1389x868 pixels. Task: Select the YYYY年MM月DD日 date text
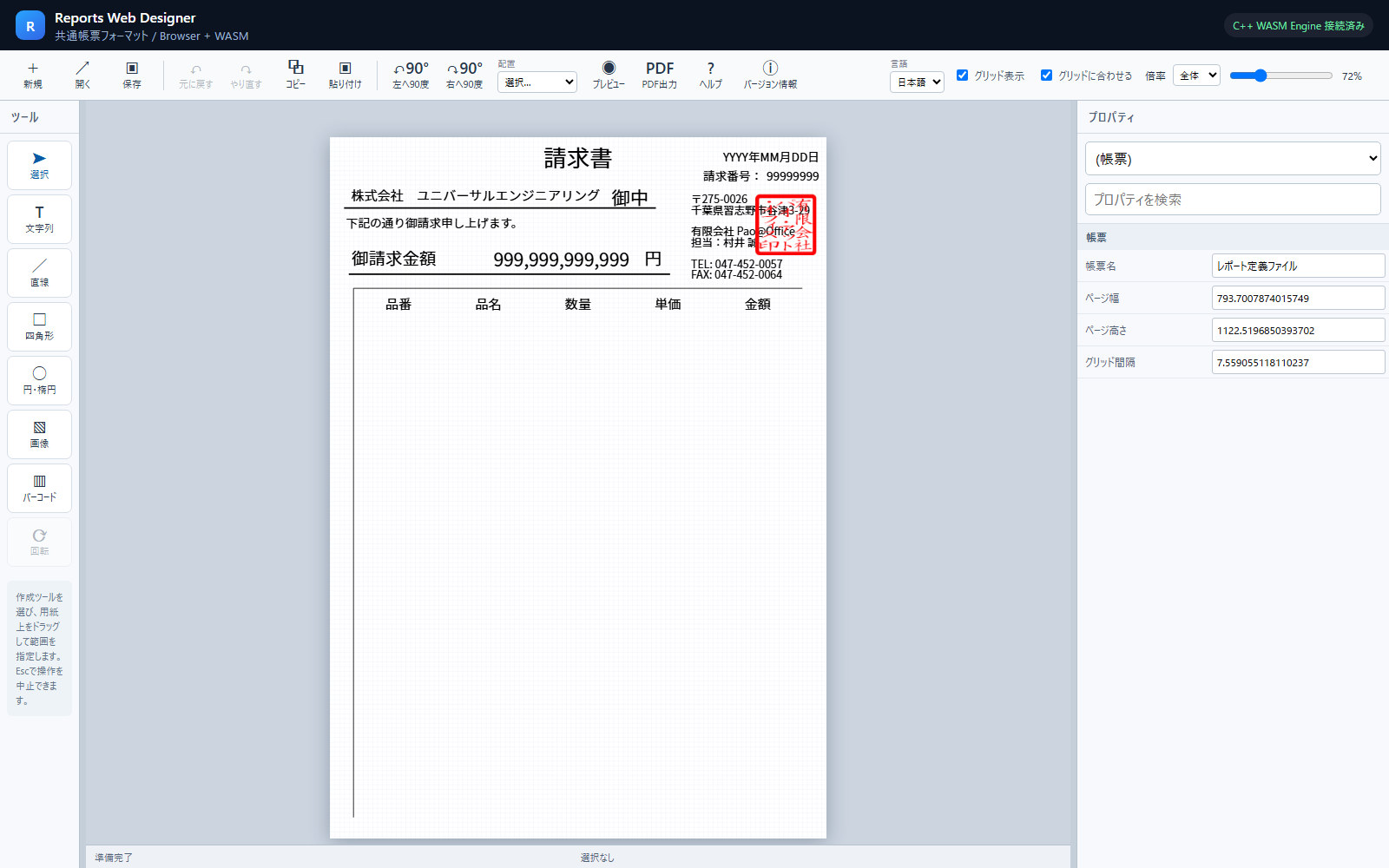[771, 157]
